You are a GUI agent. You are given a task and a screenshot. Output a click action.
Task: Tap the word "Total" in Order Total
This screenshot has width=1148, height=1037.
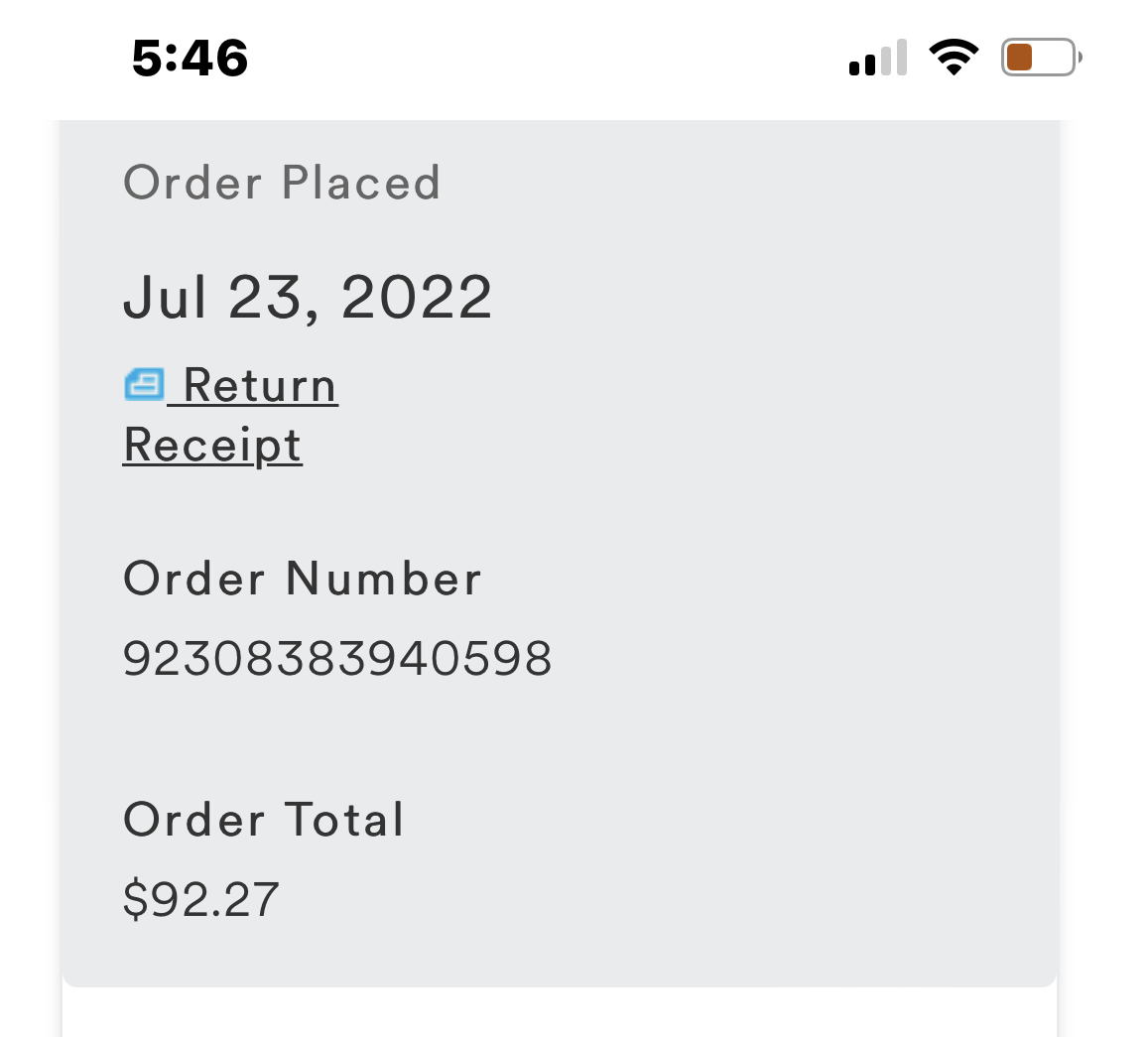(344, 821)
